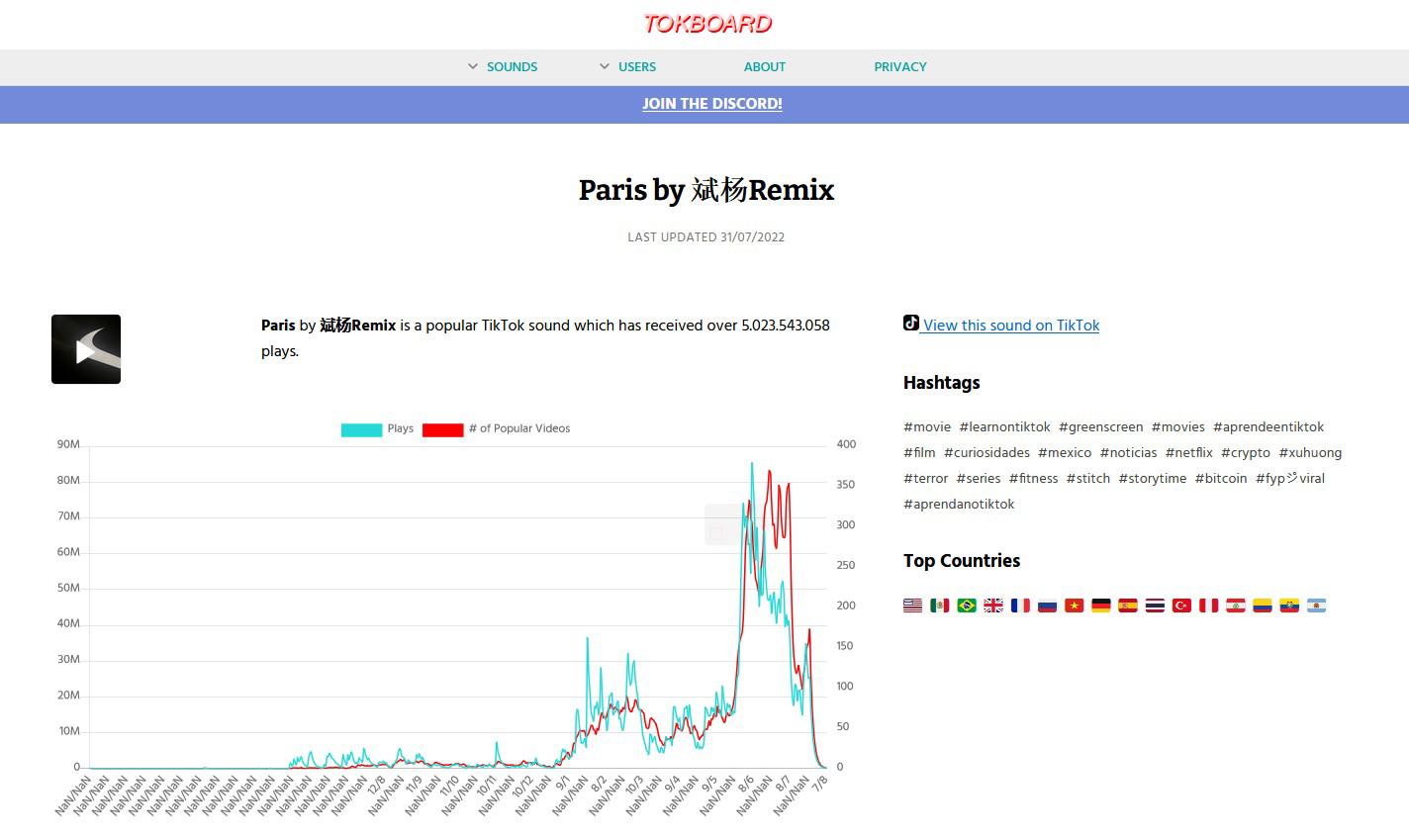
Task: Click the Join the Discord banner link
Action: pyautogui.click(x=712, y=104)
